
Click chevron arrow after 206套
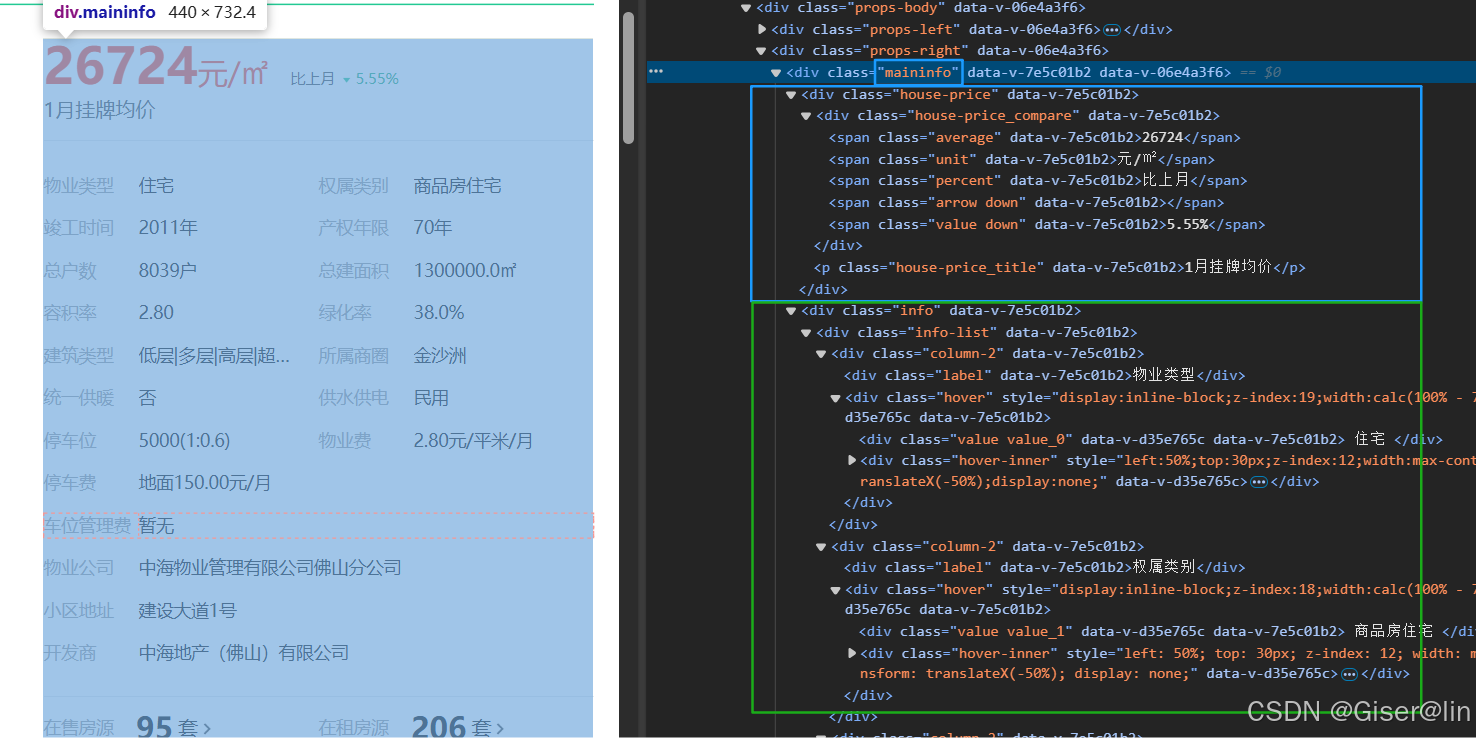pos(500,728)
